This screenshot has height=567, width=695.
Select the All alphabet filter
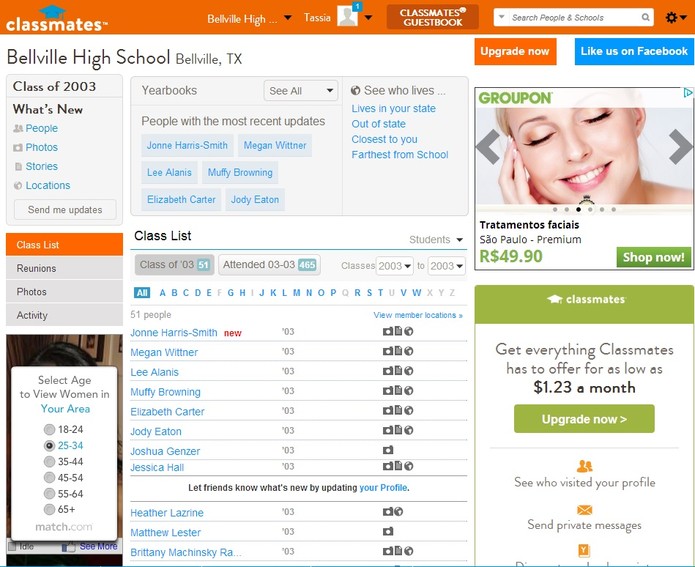pyautogui.click(x=142, y=293)
